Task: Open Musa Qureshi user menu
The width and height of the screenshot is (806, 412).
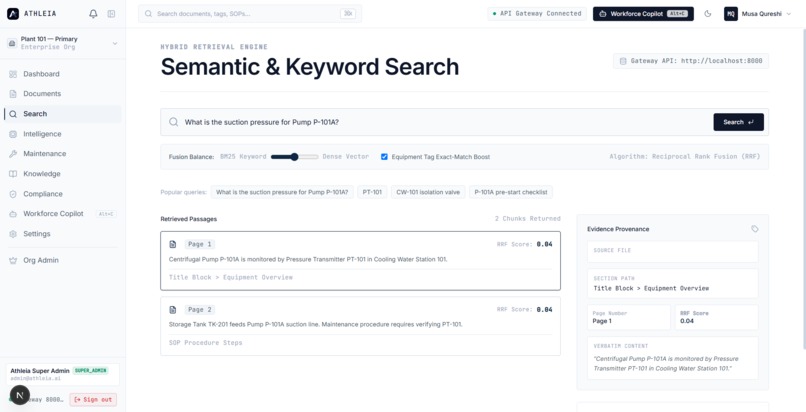Action: pyautogui.click(x=758, y=14)
